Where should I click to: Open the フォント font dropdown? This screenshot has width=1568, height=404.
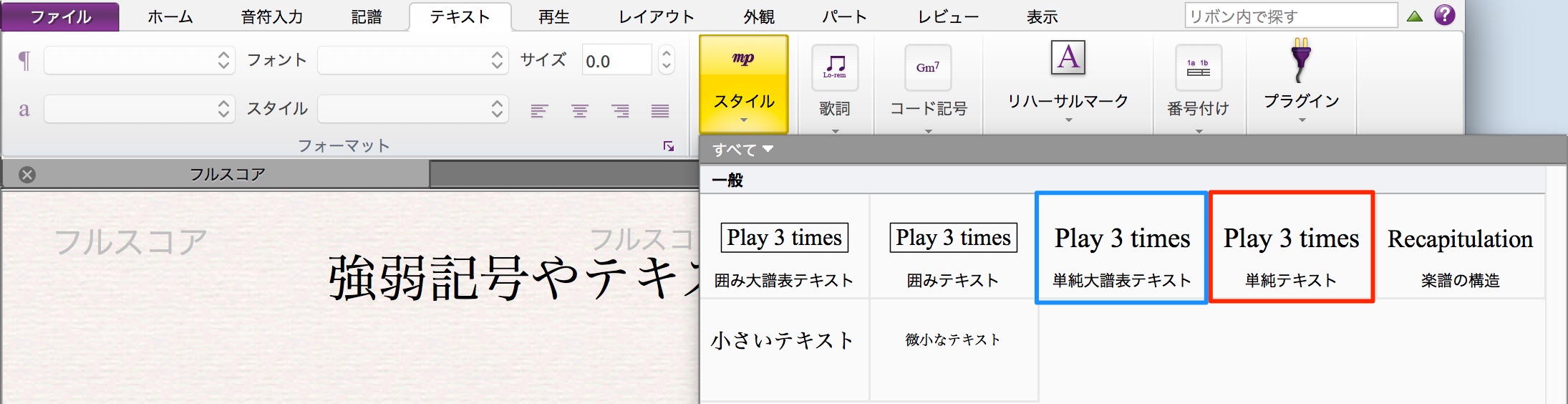tap(413, 60)
